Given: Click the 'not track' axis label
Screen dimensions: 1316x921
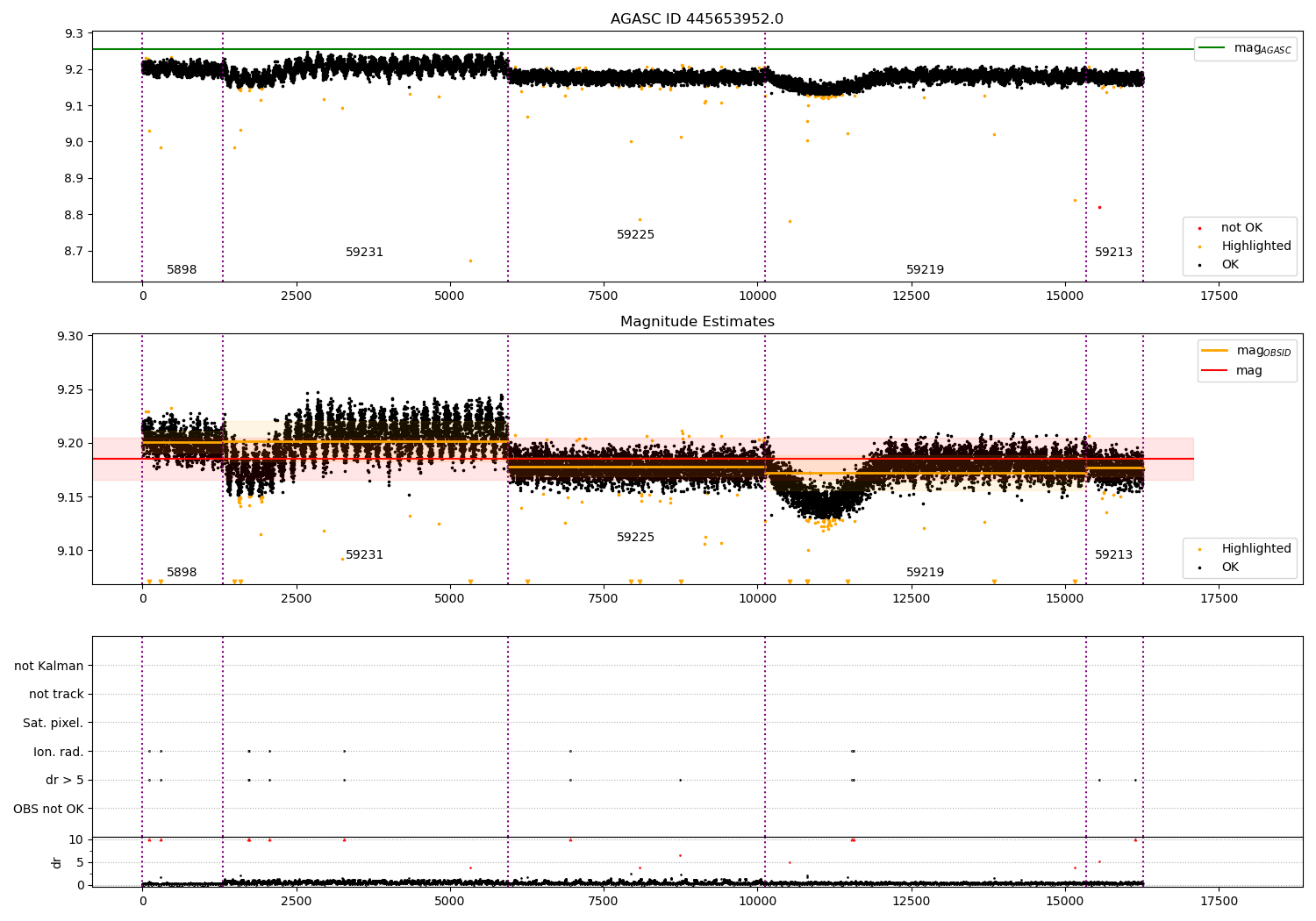Looking at the screenshot, I should (56, 695).
